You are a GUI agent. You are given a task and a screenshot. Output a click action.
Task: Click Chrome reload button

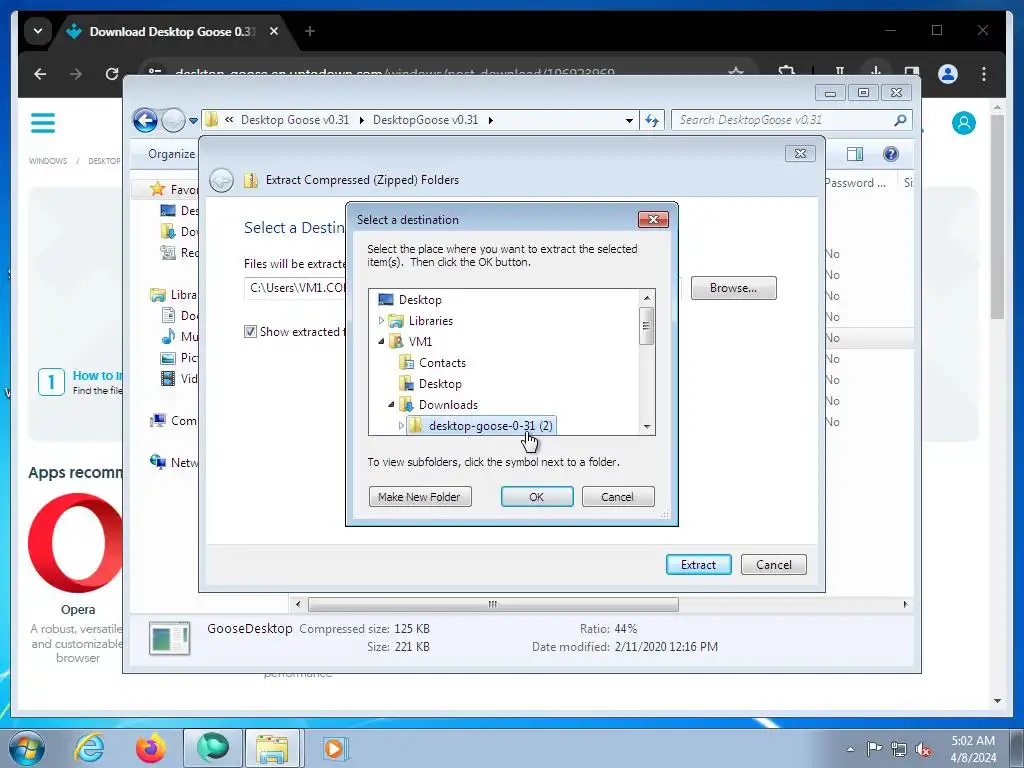click(x=112, y=74)
